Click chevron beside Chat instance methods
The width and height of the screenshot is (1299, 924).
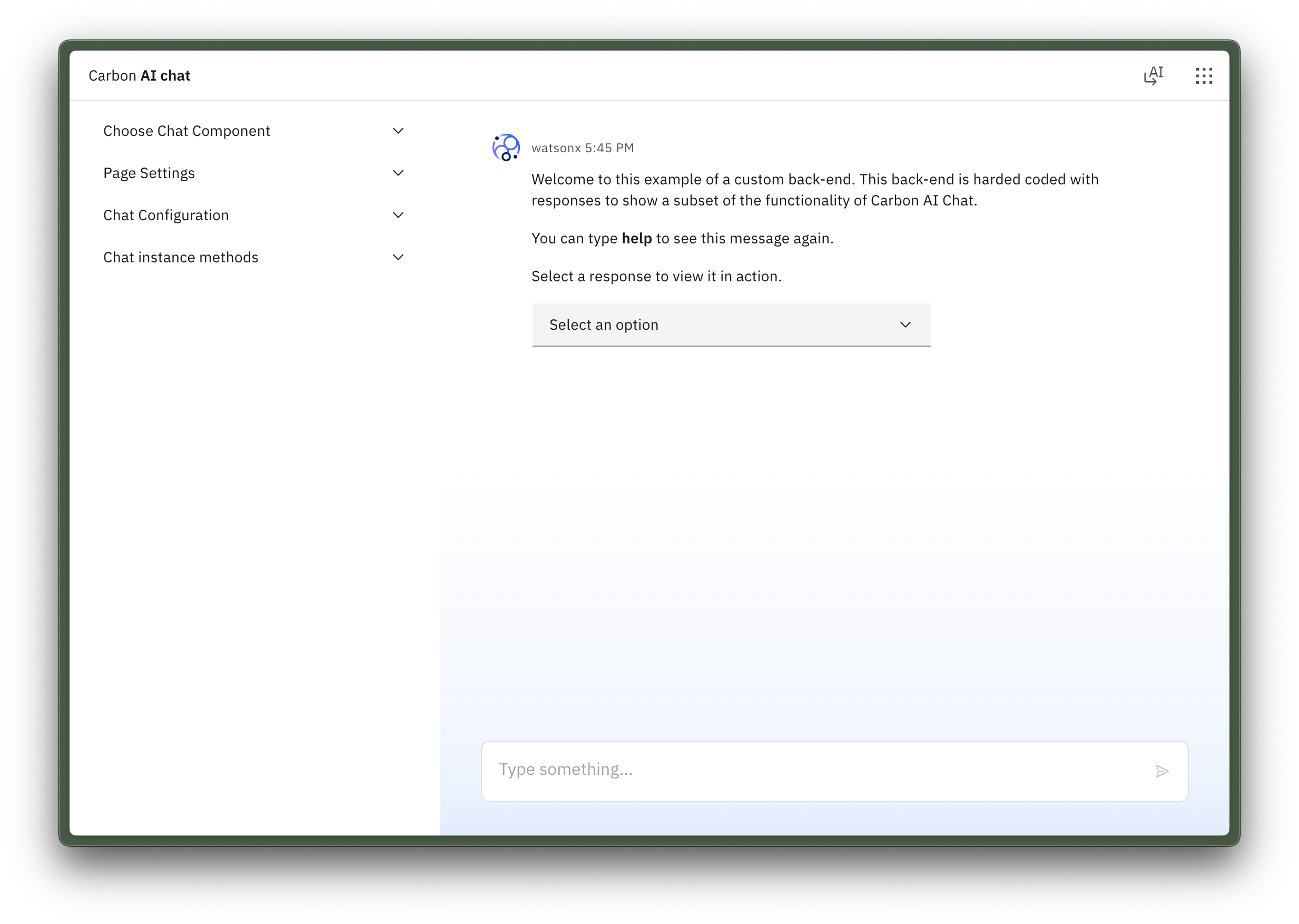[398, 257]
